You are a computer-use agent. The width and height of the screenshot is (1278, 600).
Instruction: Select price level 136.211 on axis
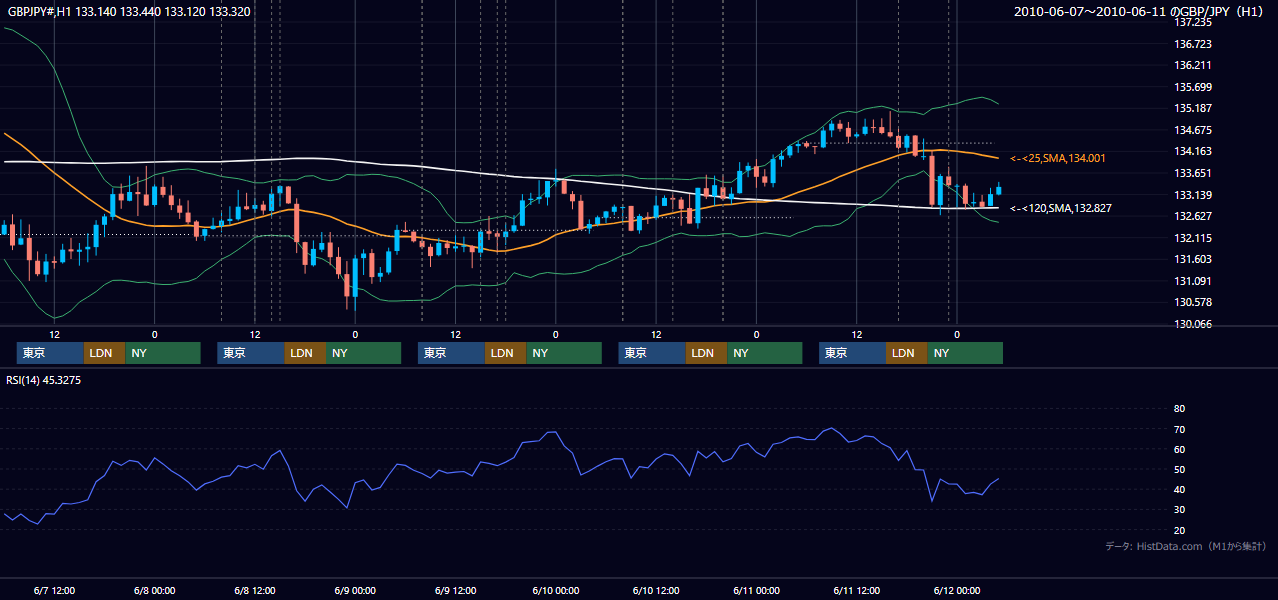(1193, 65)
